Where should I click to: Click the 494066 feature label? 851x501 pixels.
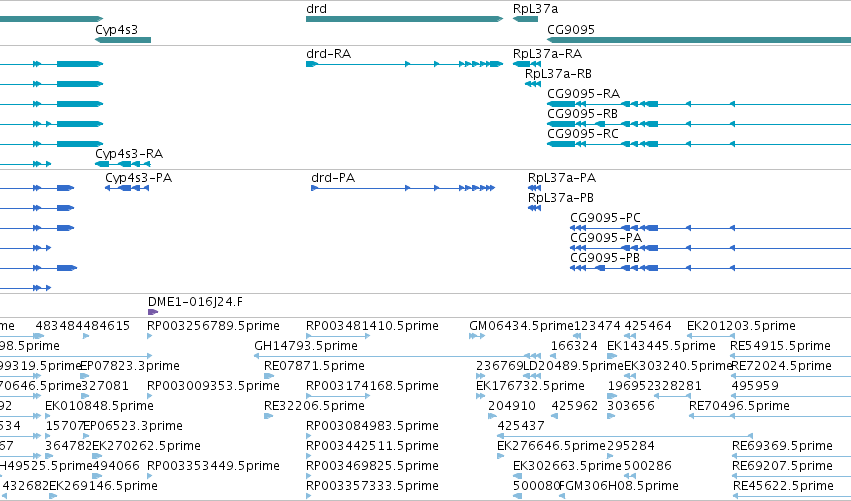coord(116,466)
